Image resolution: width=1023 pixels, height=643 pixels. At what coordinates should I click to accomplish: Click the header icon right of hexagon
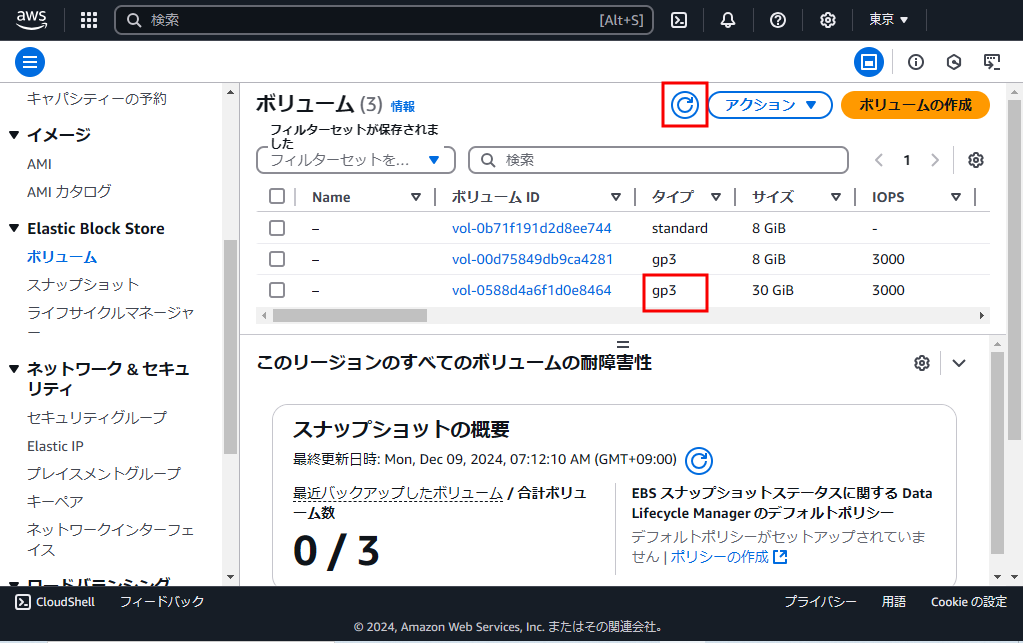click(x=992, y=62)
